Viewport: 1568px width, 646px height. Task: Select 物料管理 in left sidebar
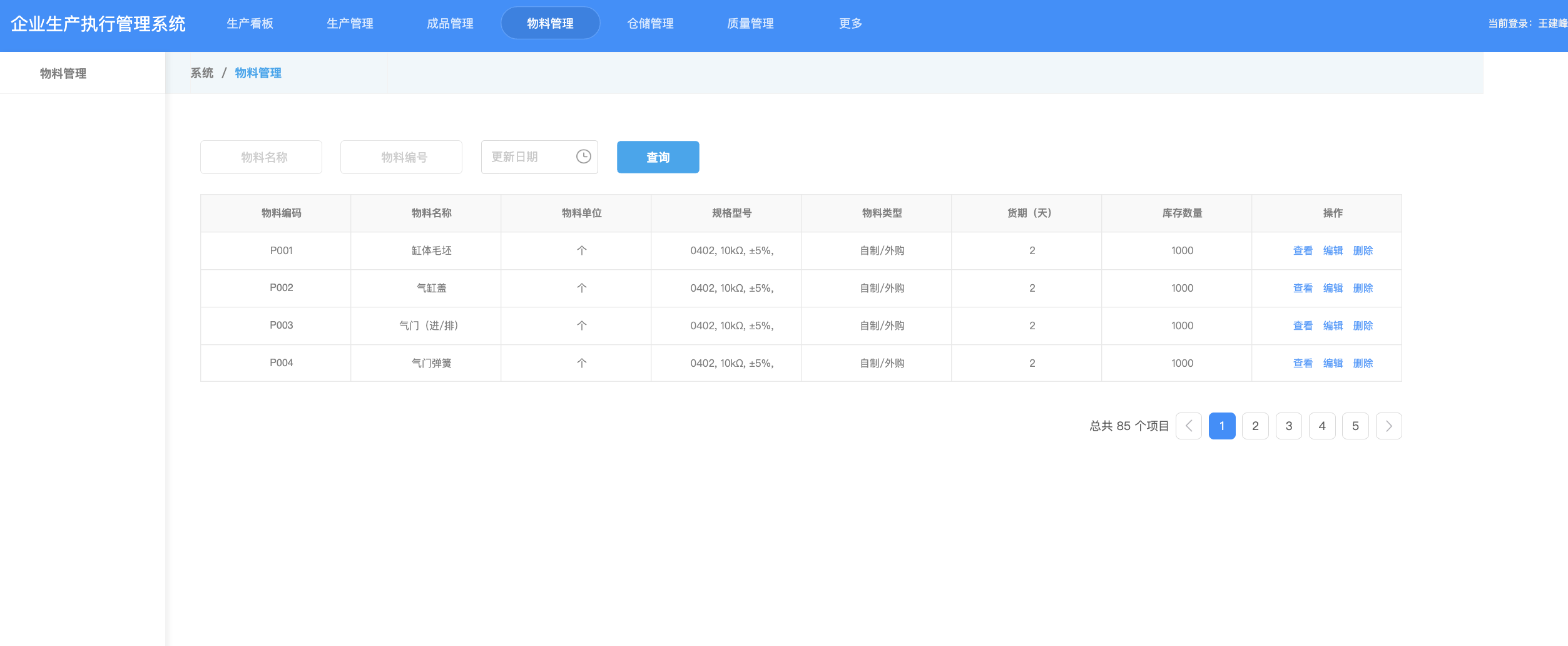(x=63, y=73)
